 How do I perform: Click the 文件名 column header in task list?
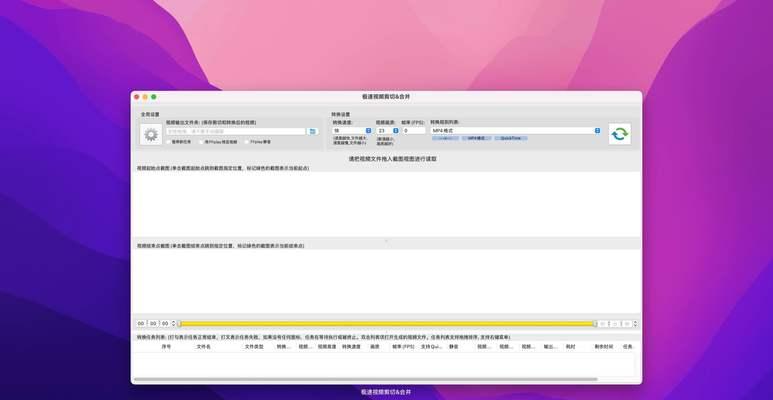pyautogui.click(x=204, y=347)
